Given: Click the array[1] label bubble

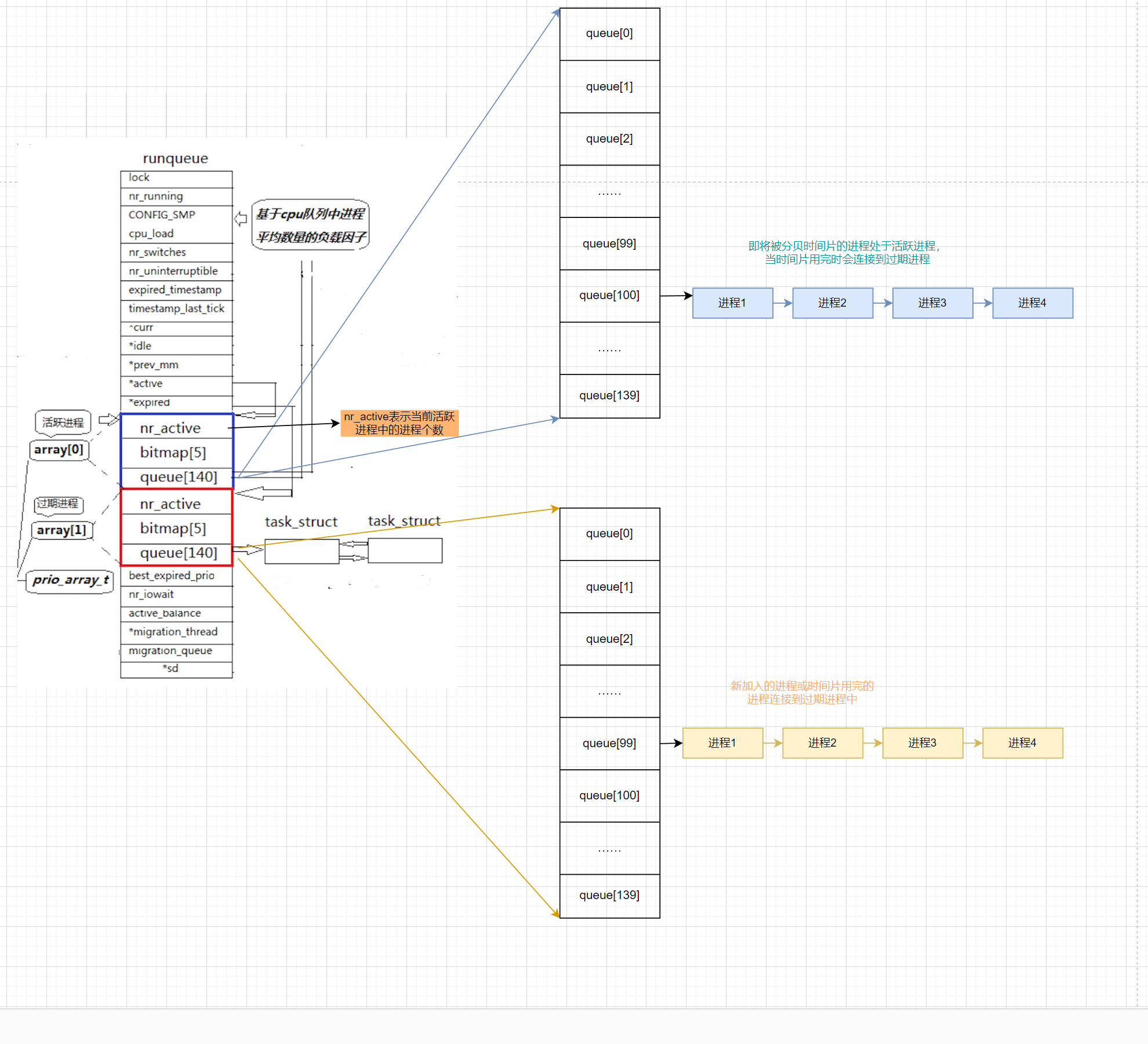Looking at the screenshot, I should [x=61, y=530].
